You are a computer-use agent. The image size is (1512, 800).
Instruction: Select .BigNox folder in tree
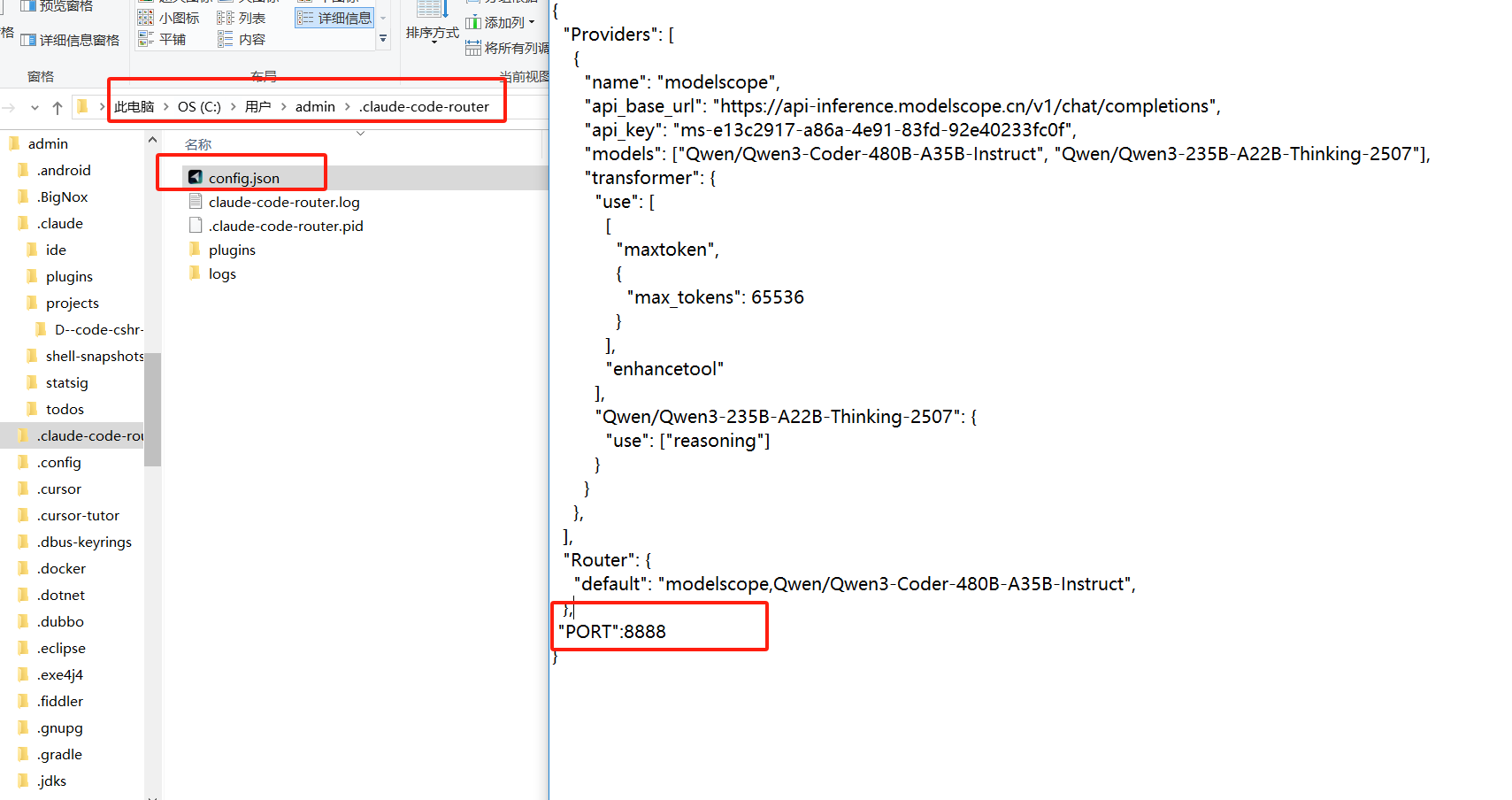coord(62,196)
